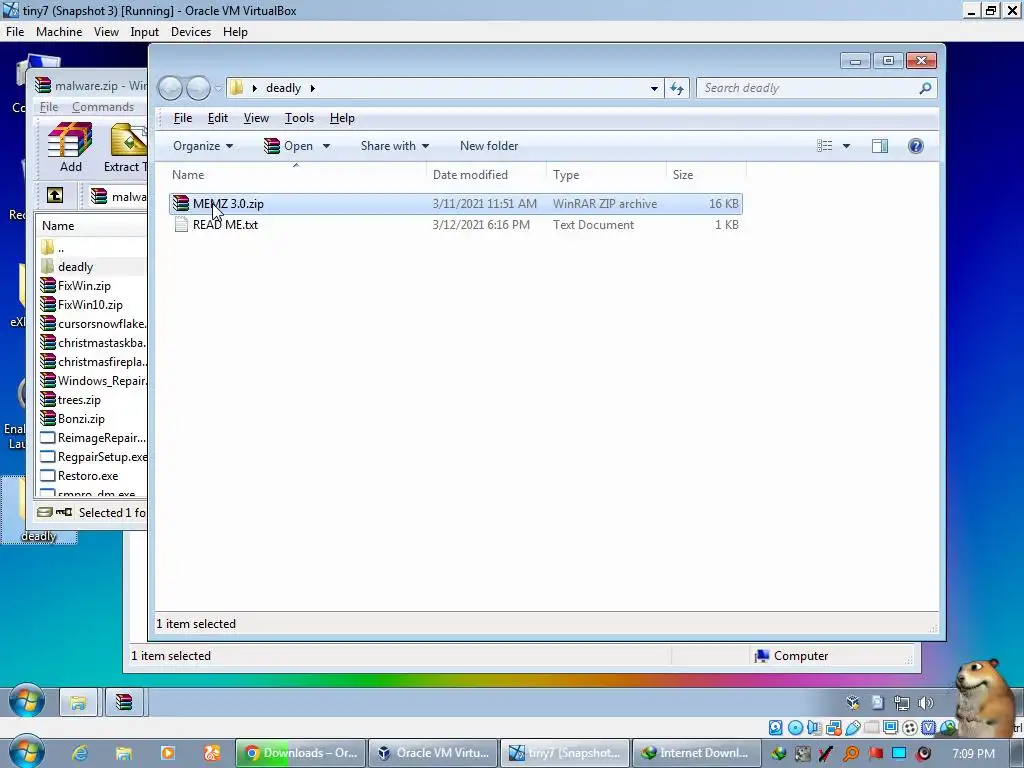This screenshot has width=1024, height=768.
Task: Open Explorer File menu
Action: coord(183,118)
